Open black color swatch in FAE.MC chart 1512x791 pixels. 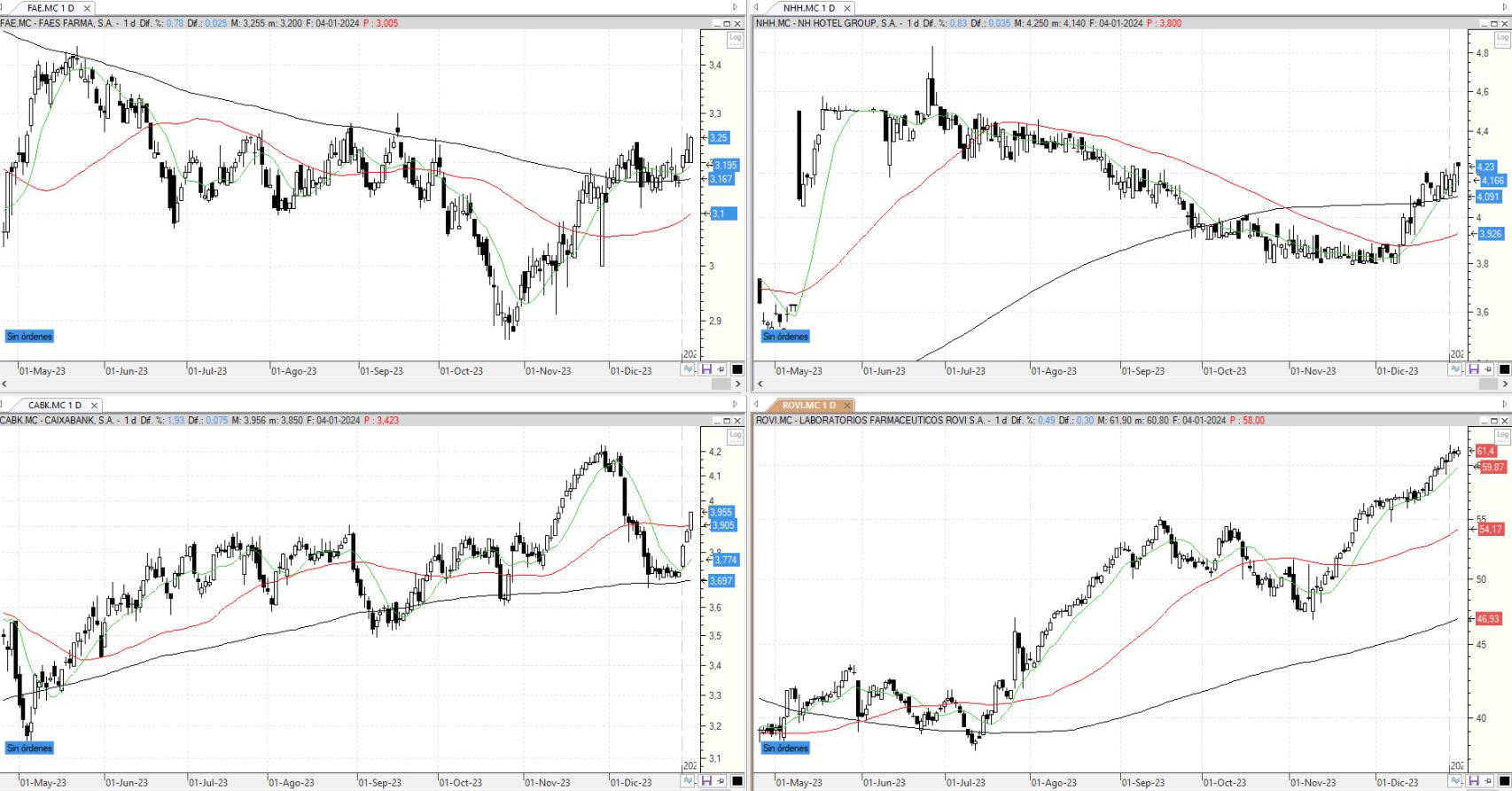tap(737, 369)
